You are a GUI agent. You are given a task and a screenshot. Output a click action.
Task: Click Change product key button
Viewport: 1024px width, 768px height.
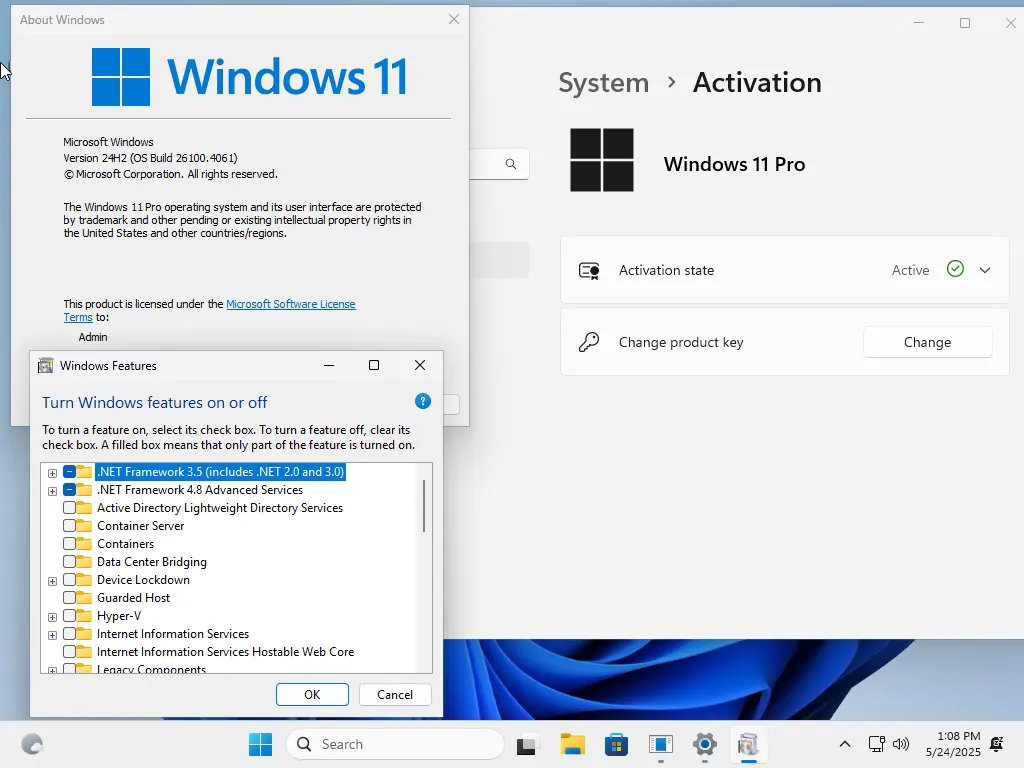(x=927, y=342)
